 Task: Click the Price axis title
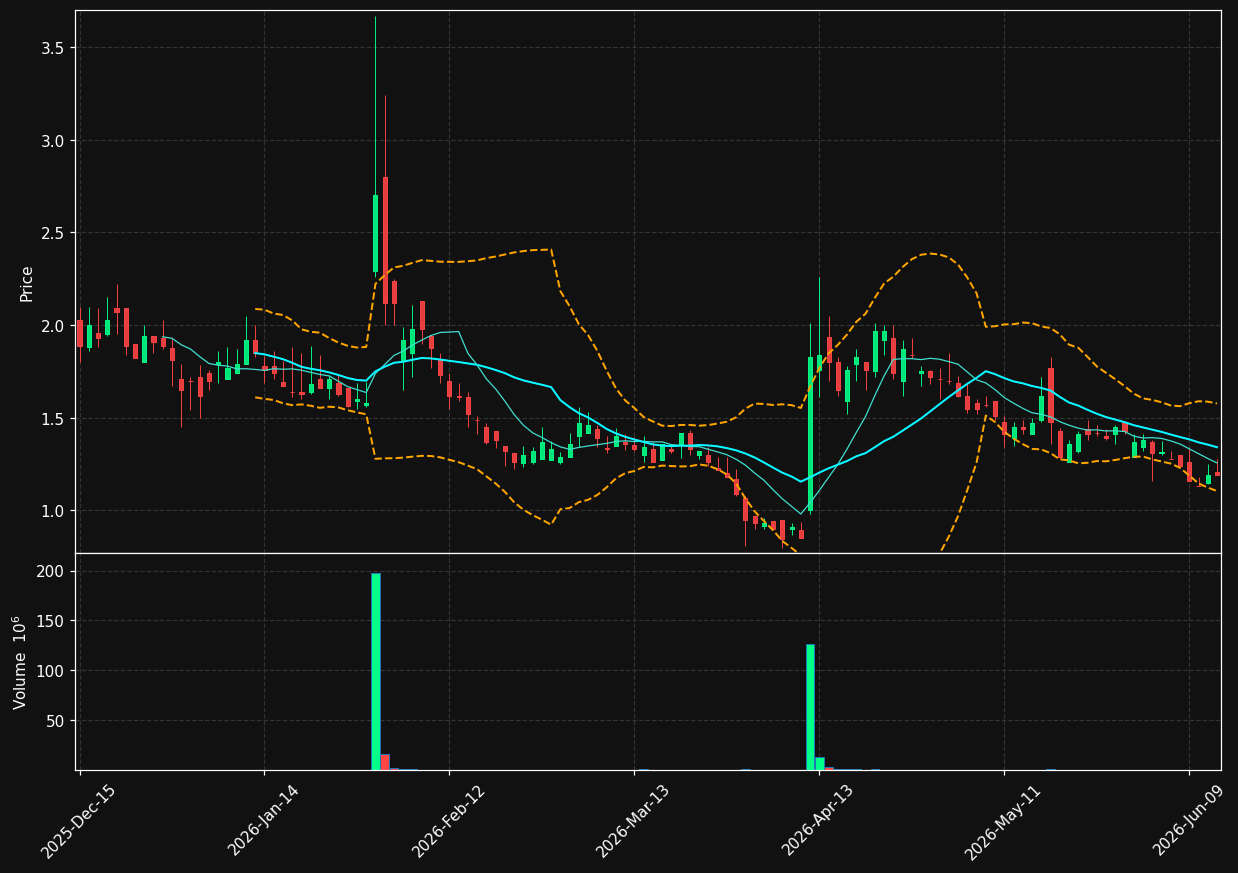coord(27,284)
